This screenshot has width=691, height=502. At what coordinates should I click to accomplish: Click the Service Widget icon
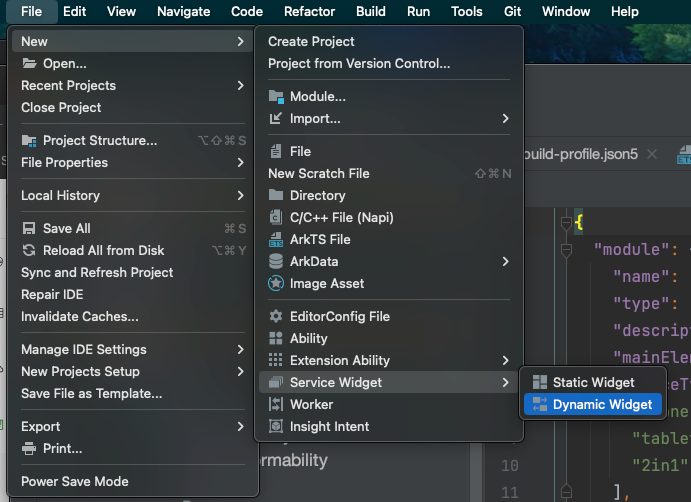[276, 382]
